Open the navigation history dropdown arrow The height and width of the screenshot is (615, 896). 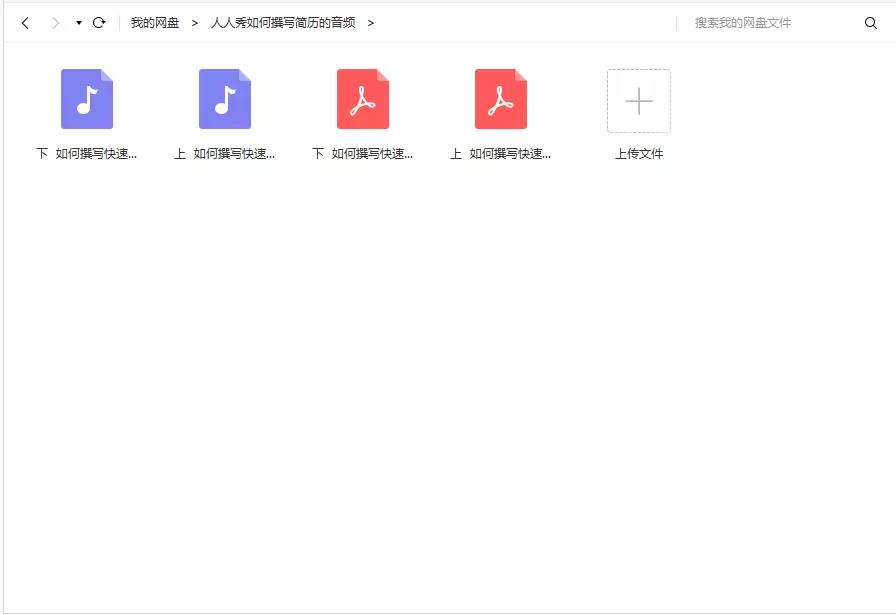[x=79, y=23]
